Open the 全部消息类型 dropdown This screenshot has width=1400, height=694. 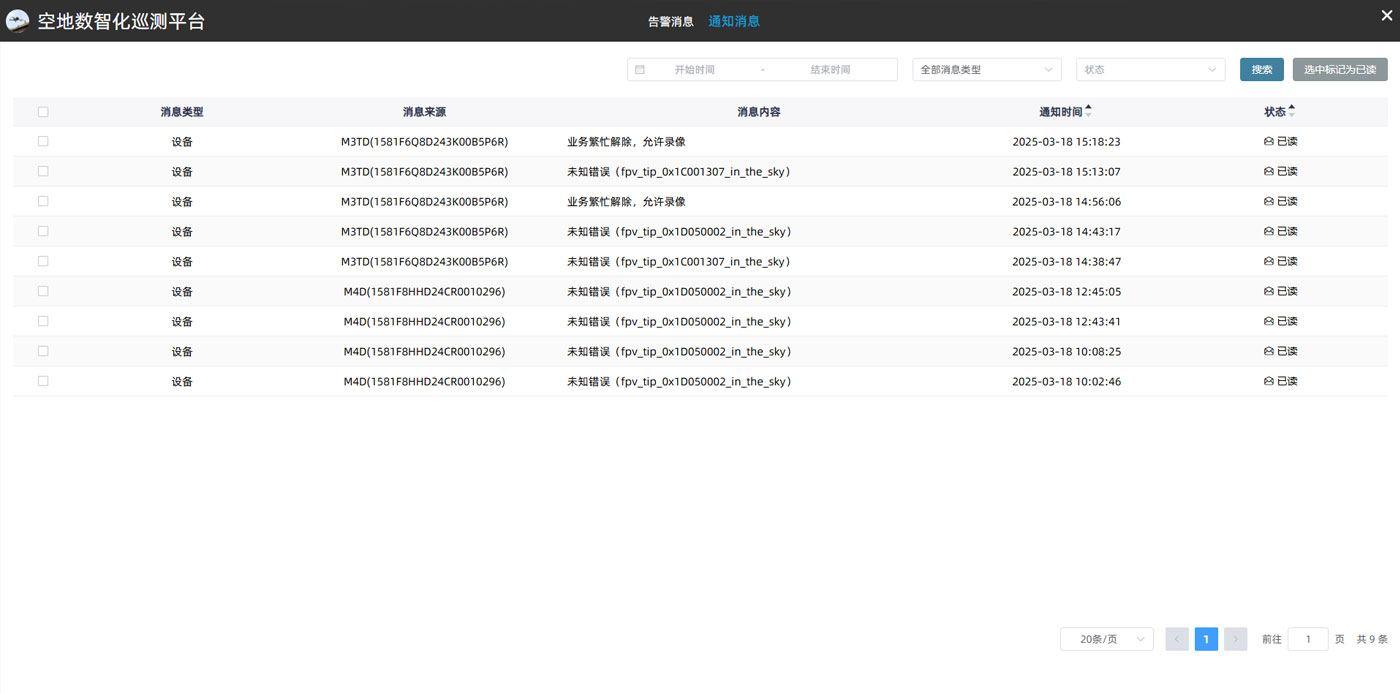click(986, 70)
